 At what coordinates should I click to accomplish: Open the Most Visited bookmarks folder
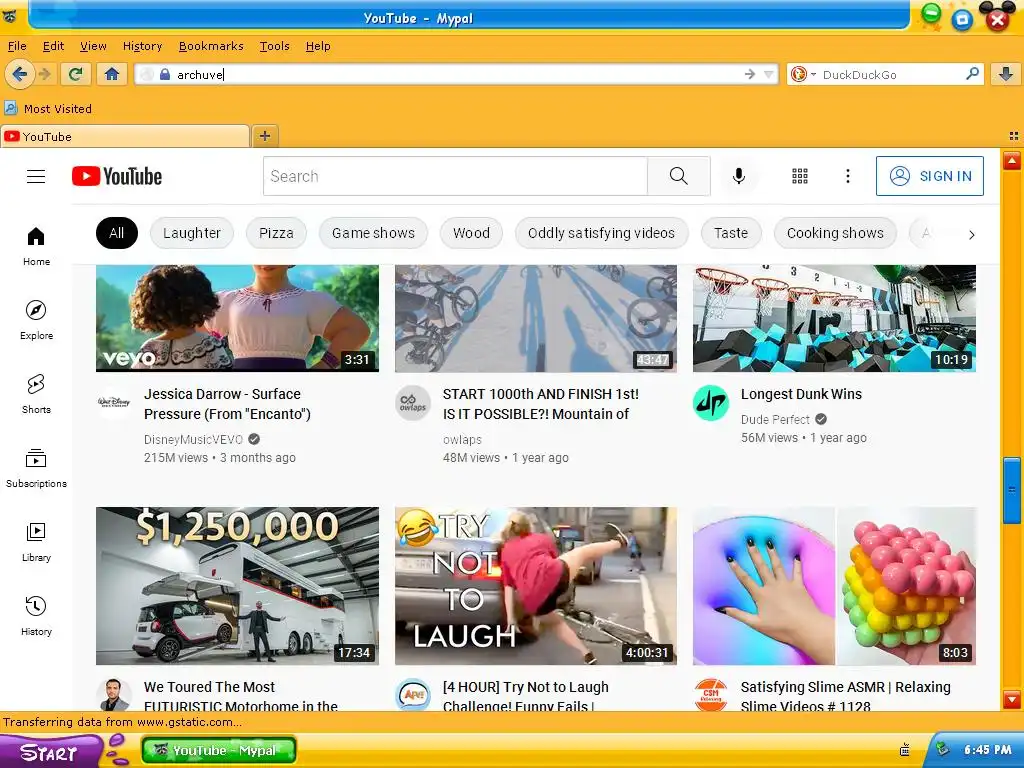tap(48, 108)
